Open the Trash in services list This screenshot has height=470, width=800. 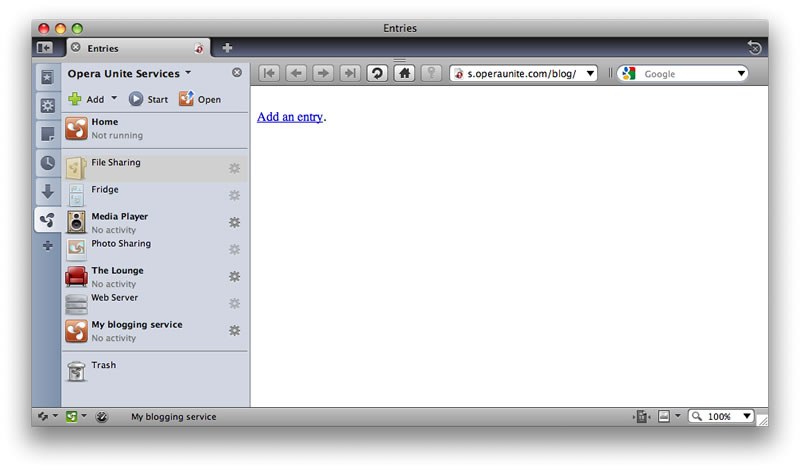(155, 371)
